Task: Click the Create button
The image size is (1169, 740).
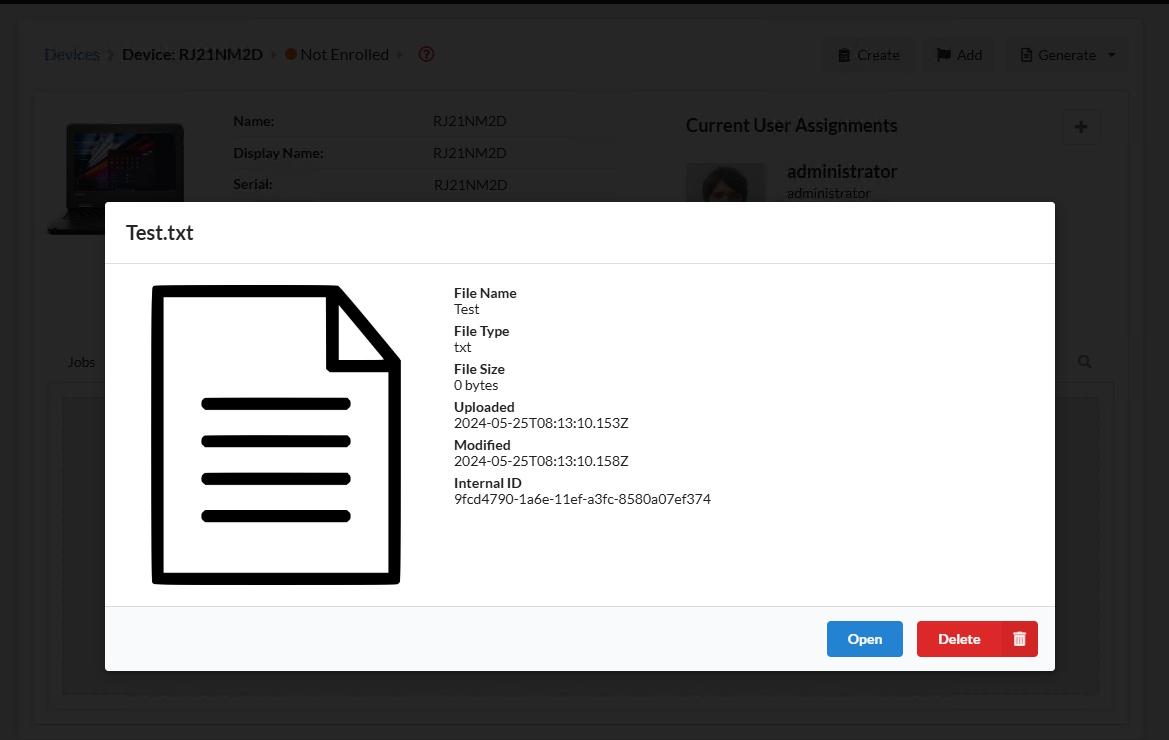Action: pyautogui.click(x=868, y=55)
